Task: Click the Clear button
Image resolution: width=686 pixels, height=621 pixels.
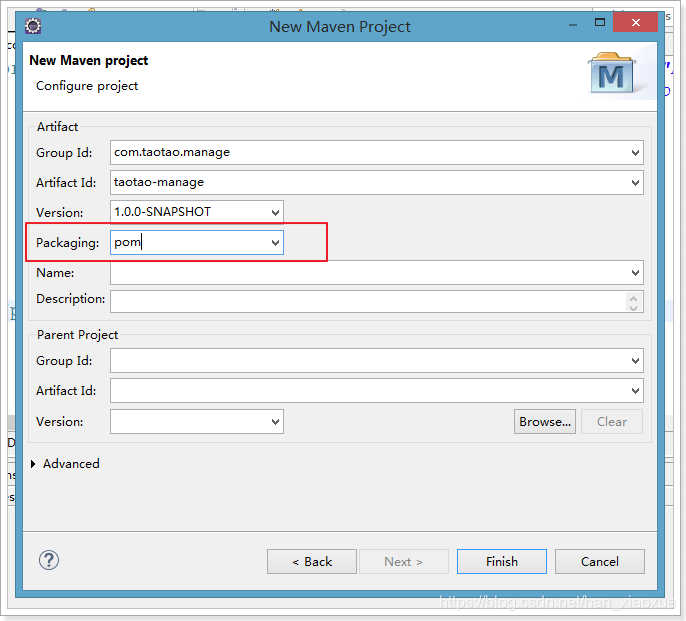Action: tap(612, 422)
